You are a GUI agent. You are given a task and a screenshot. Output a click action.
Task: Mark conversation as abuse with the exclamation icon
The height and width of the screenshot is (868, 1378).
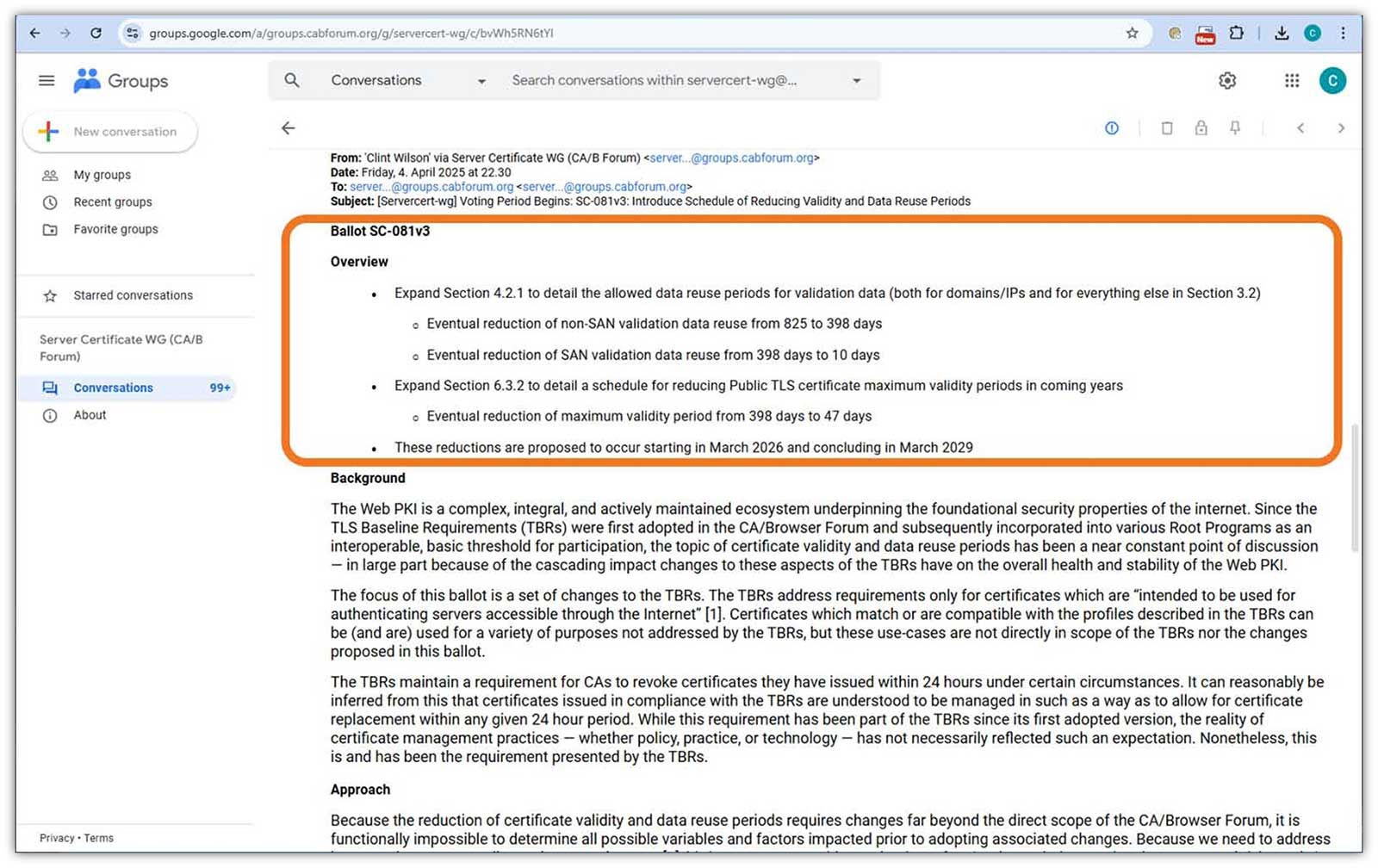click(1111, 127)
